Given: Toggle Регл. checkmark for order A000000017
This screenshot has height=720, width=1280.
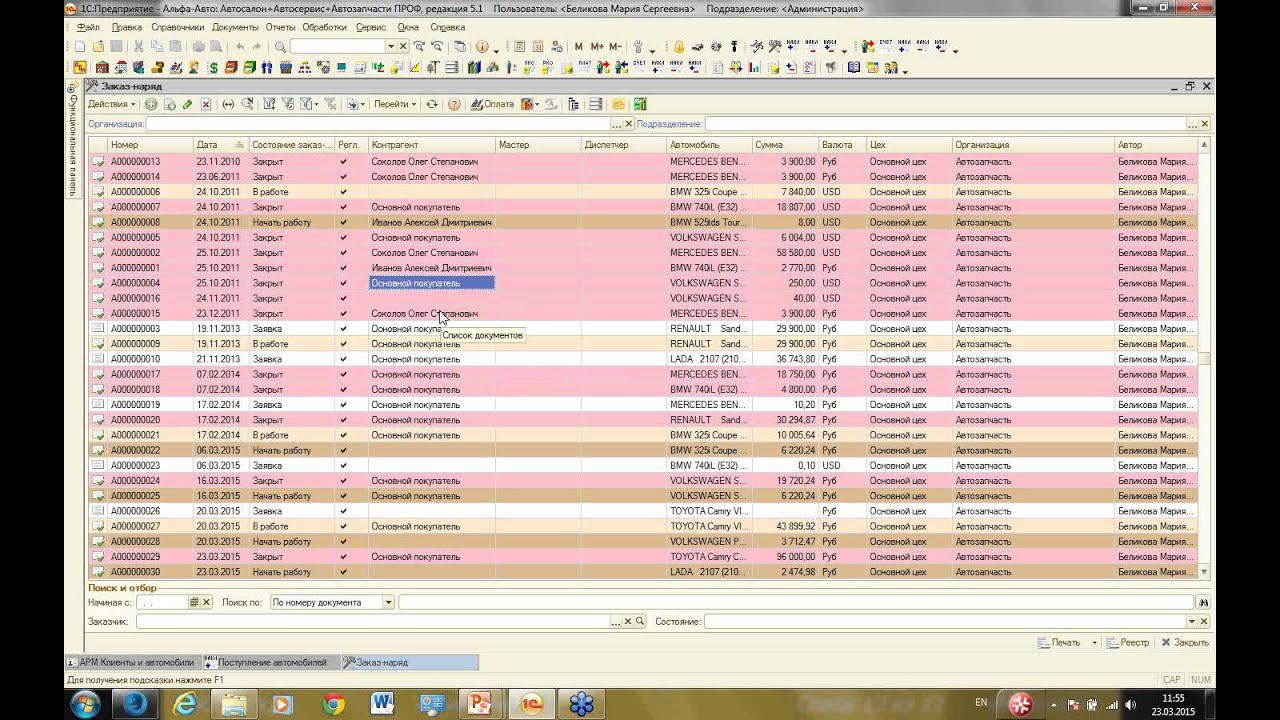Looking at the screenshot, I should [x=343, y=374].
